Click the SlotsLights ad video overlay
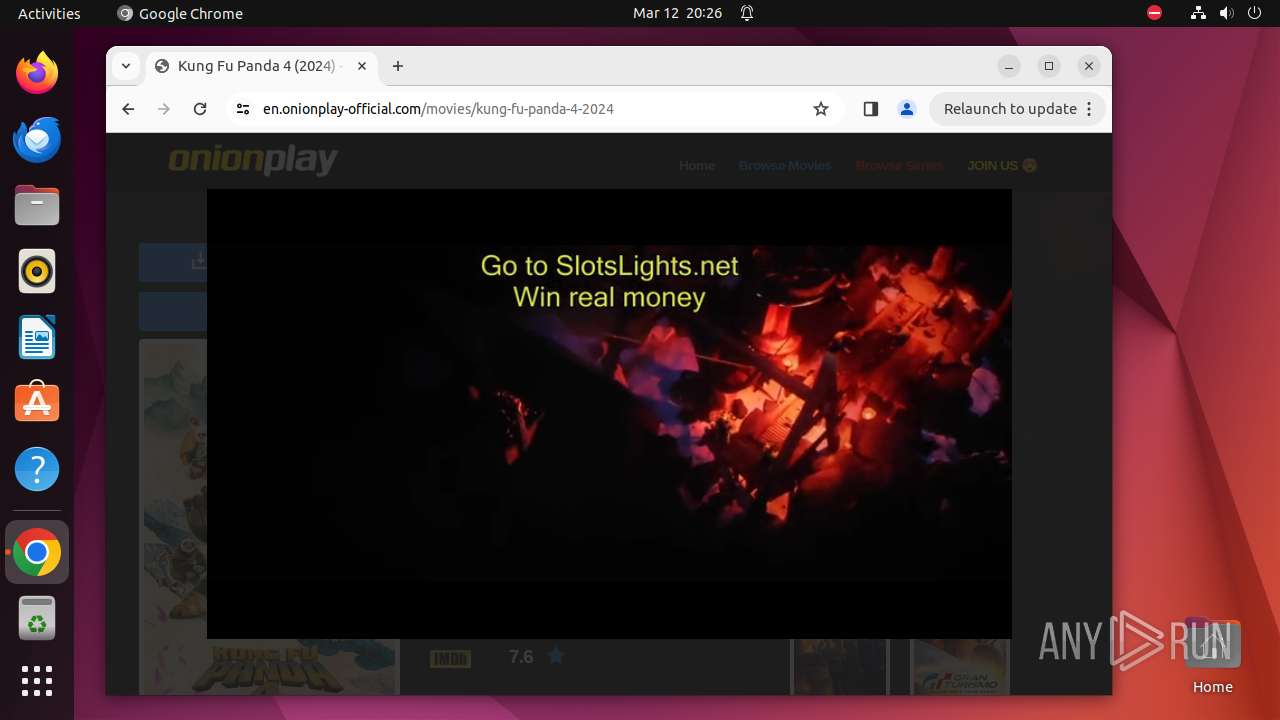This screenshot has height=720, width=1280. (609, 413)
